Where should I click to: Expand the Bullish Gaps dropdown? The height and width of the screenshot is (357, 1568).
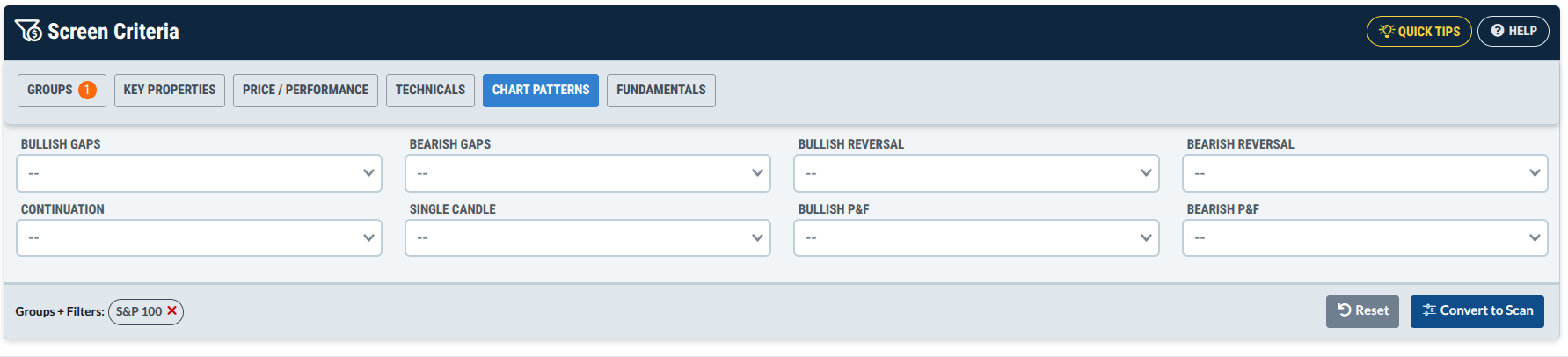[x=199, y=173]
